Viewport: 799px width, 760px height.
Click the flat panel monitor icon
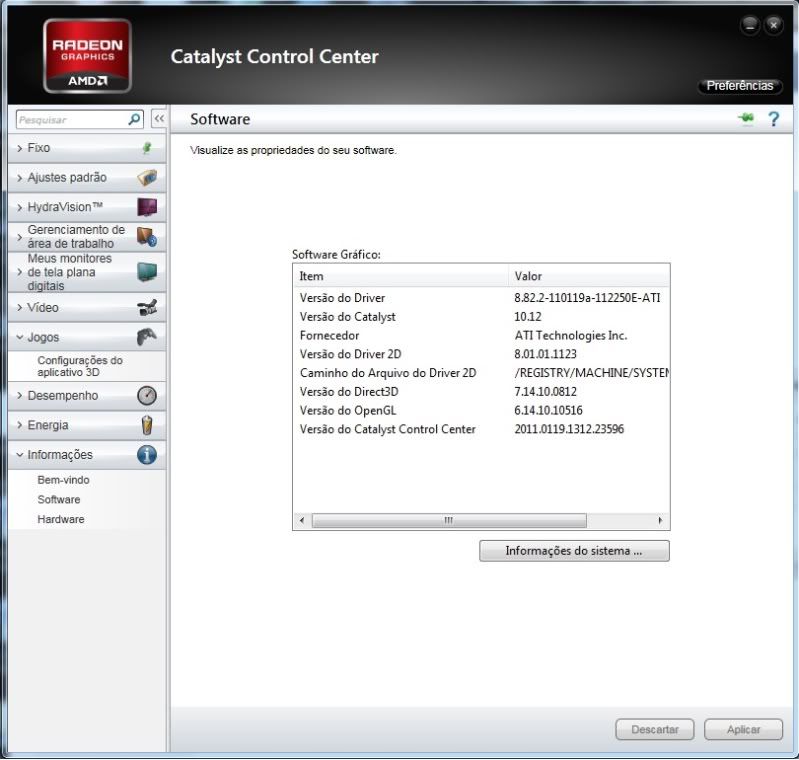click(x=147, y=272)
